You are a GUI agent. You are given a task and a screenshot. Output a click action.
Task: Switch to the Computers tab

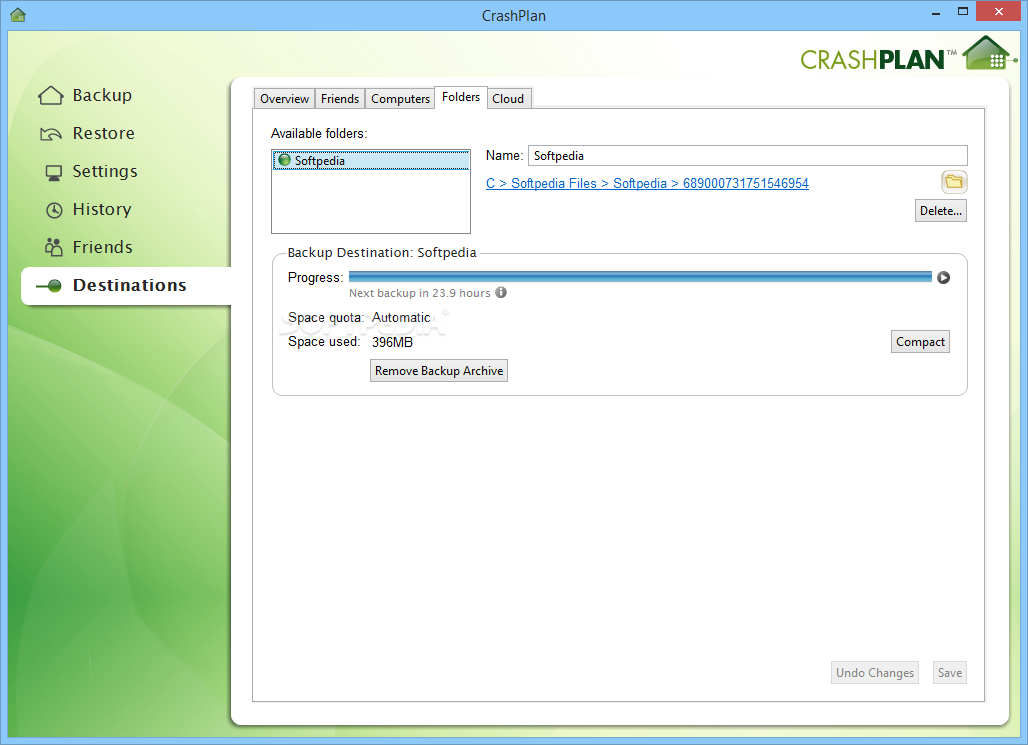point(400,98)
